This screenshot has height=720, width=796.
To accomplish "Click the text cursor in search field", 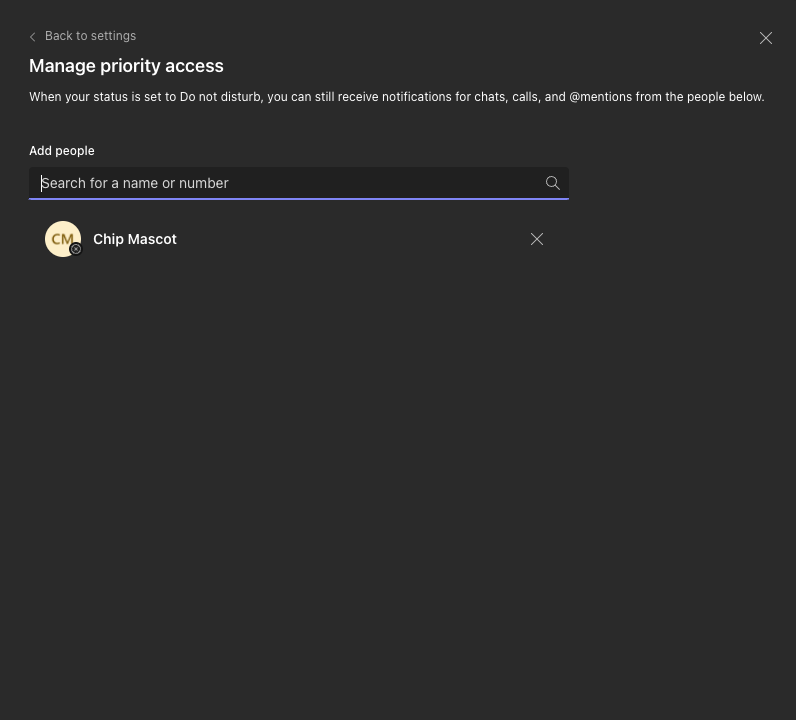I will point(41,183).
